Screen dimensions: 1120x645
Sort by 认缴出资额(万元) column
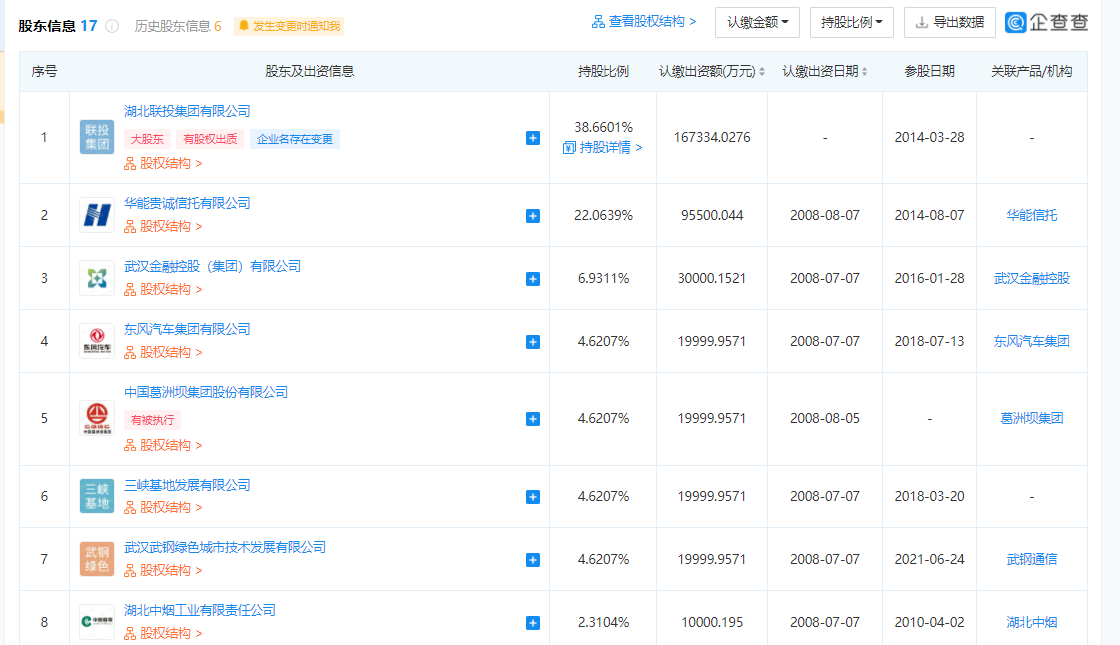click(712, 72)
